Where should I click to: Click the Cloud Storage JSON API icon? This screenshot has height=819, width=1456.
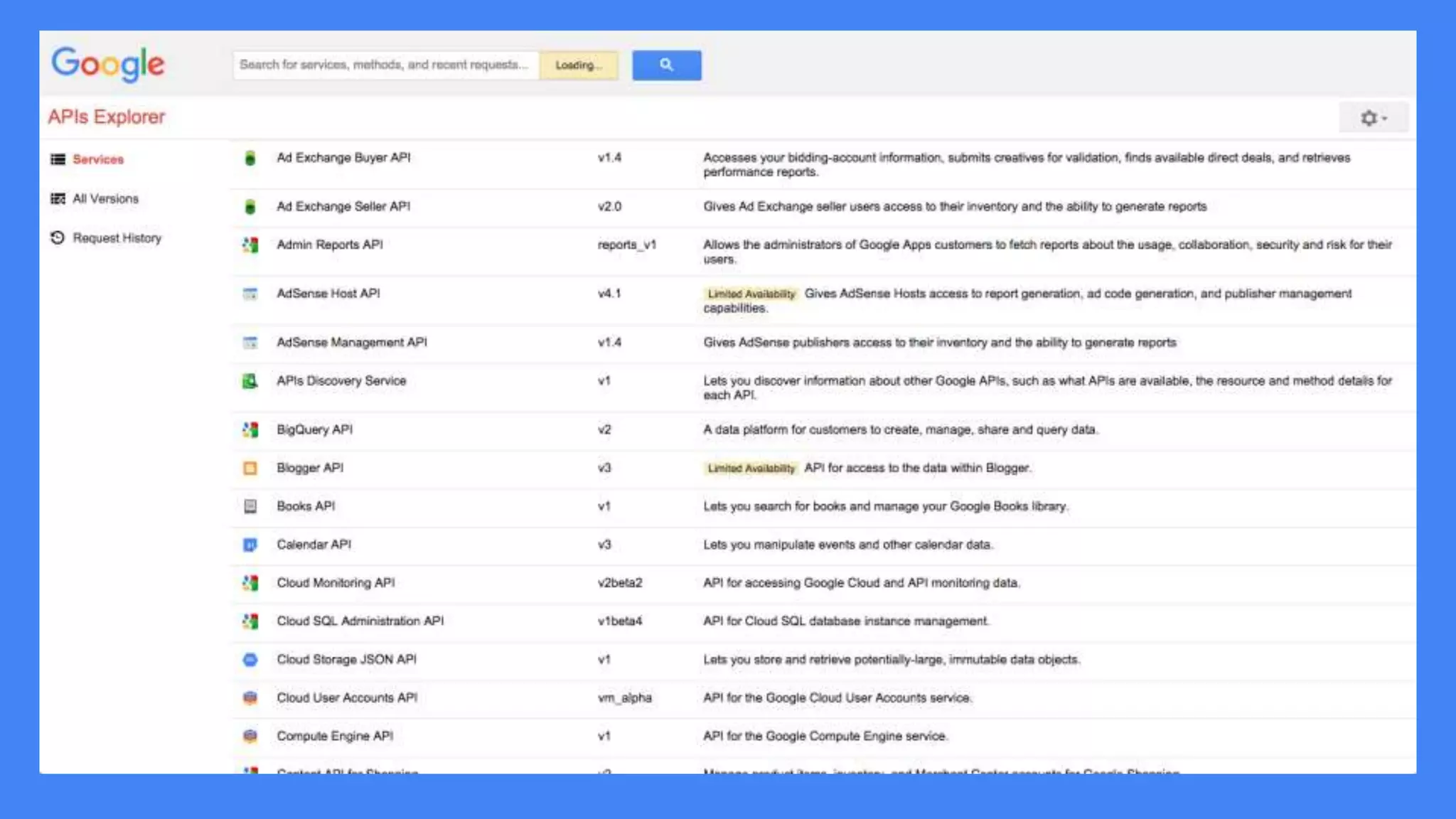pyautogui.click(x=250, y=660)
